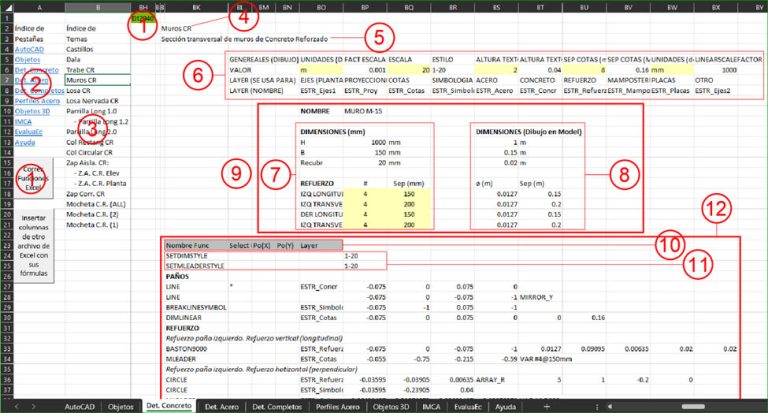Click the next sheet navigation arrow
Viewport: 768px width, 413px height.
tap(33, 407)
